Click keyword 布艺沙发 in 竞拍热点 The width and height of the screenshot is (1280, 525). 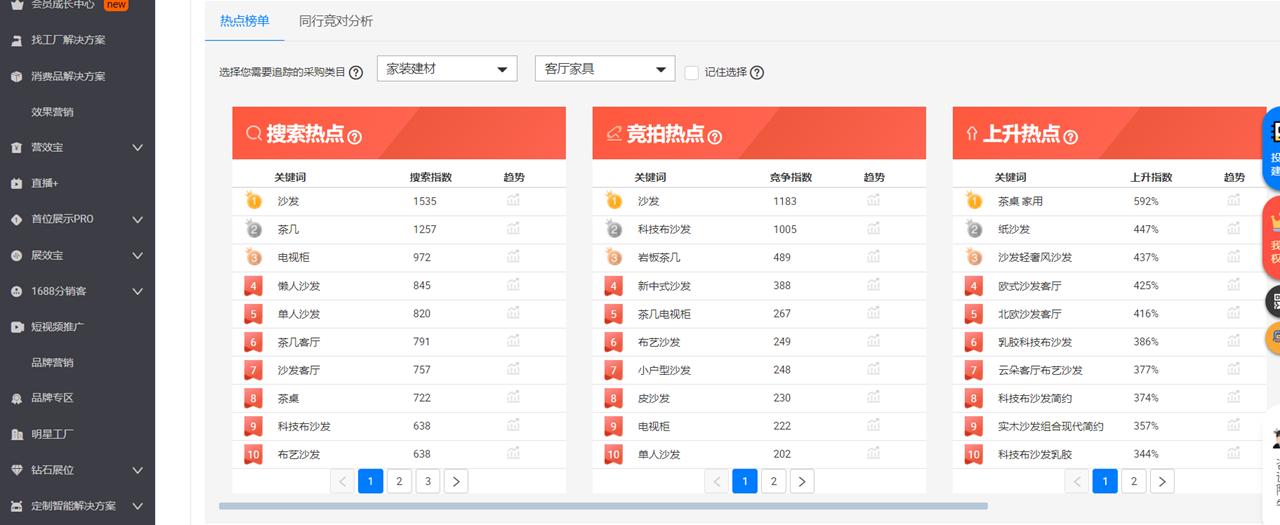pos(659,341)
